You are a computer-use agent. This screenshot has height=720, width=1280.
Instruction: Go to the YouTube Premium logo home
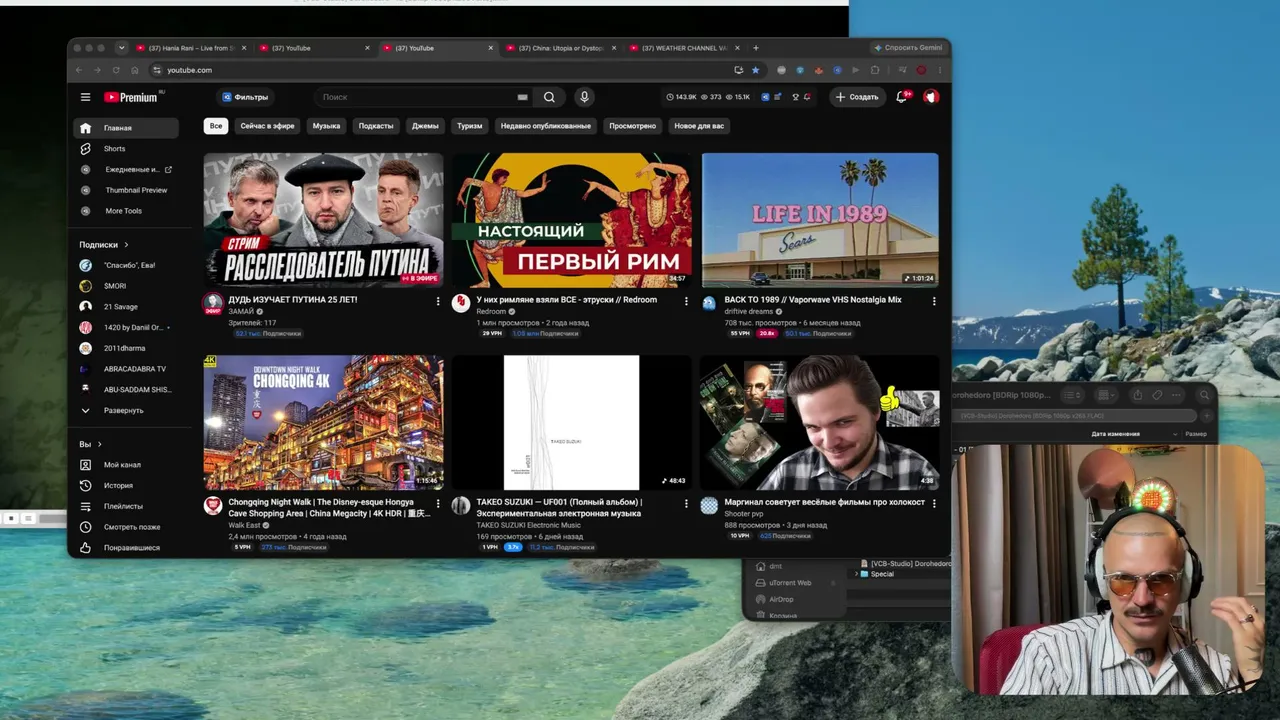click(133, 97)
